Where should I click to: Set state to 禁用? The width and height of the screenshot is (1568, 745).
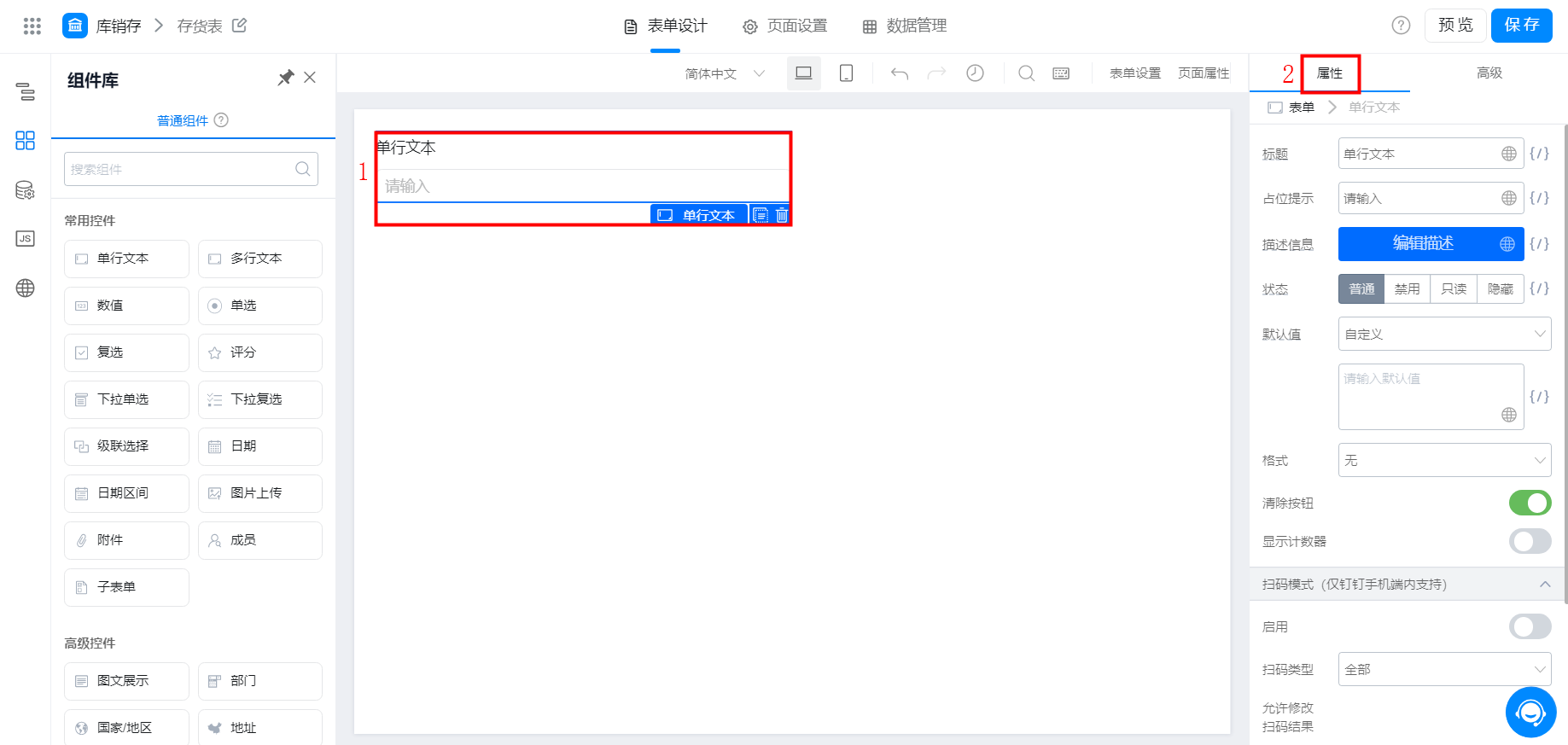(x=1408, y=288)
